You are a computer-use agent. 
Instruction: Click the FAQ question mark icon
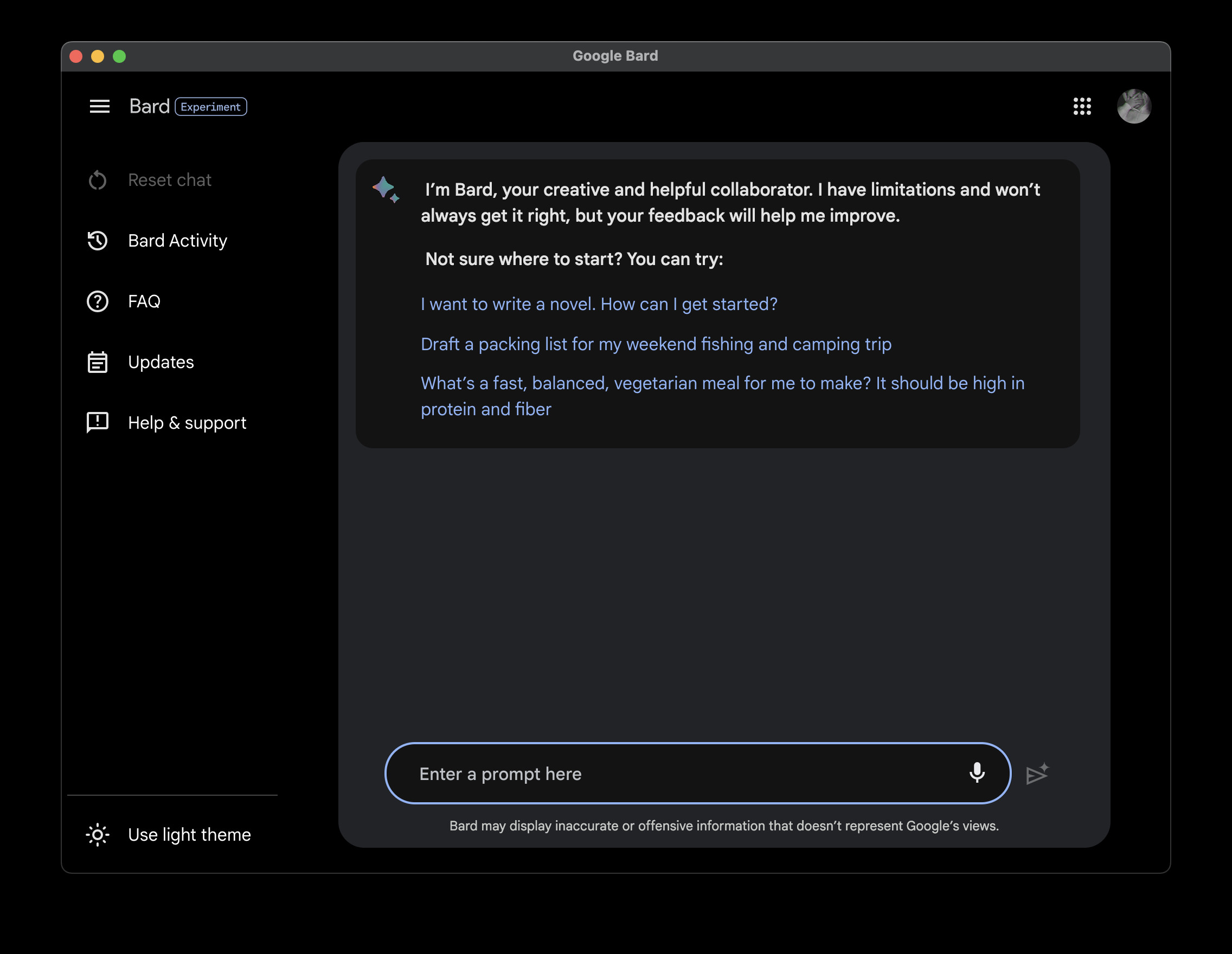click(x=98, y=302)
